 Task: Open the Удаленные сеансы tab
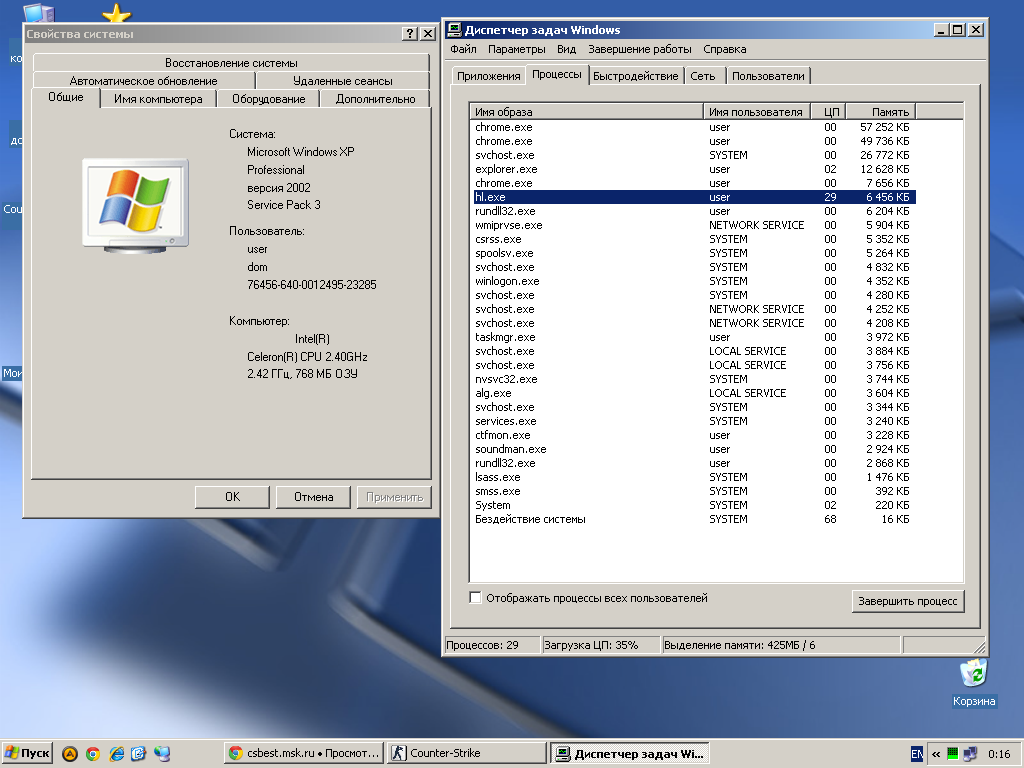(x=343, y=81)
